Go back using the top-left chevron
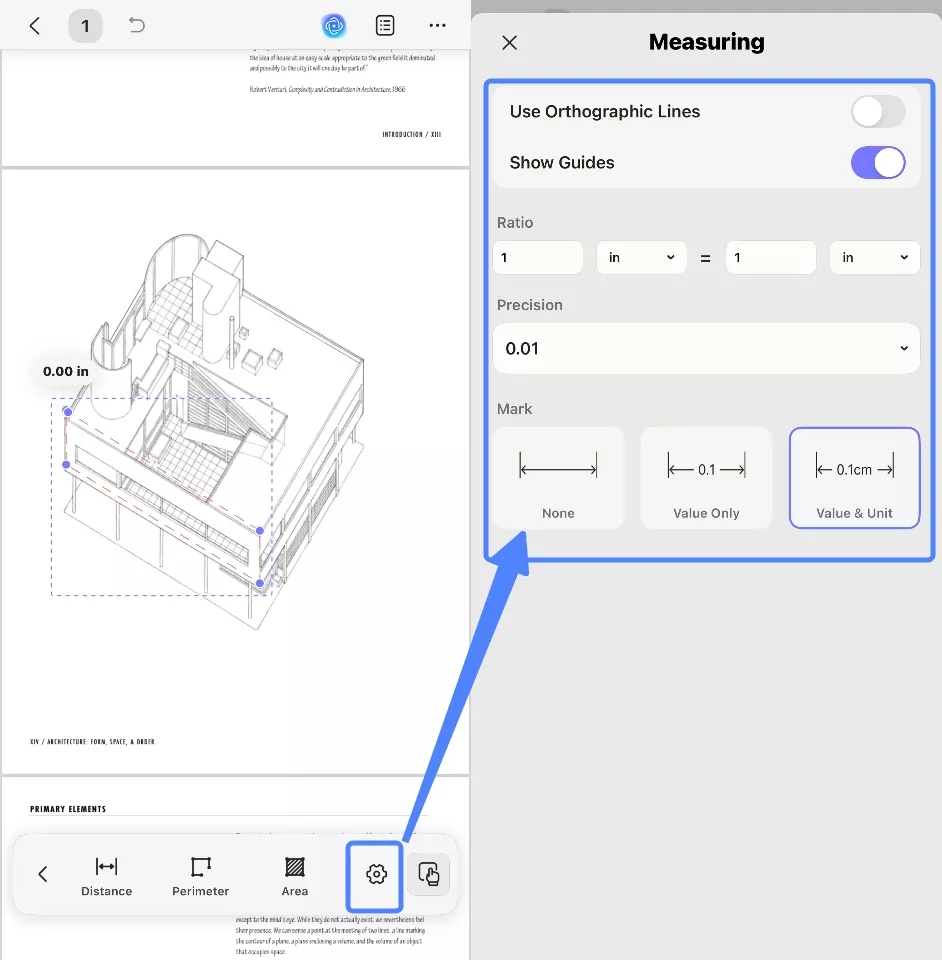The height and width of the screenshot is (960, 942). point(35,26)
